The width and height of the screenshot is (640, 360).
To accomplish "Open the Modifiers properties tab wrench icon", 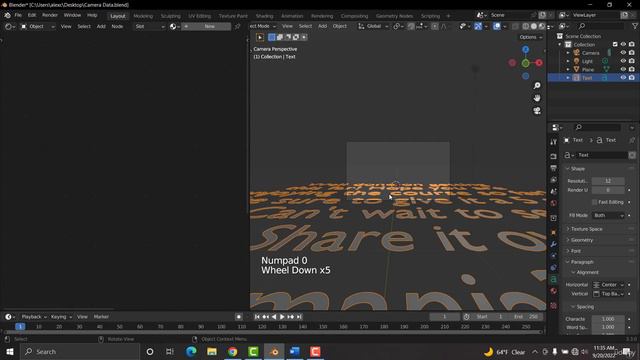I will pos(553,244).
